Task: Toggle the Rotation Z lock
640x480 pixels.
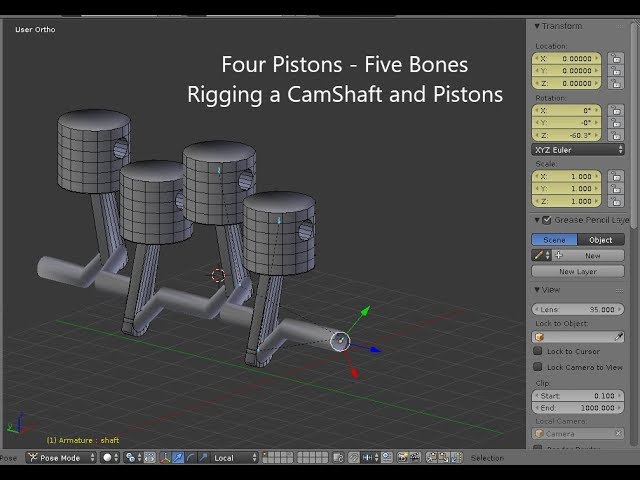Action: pos(616,135)
